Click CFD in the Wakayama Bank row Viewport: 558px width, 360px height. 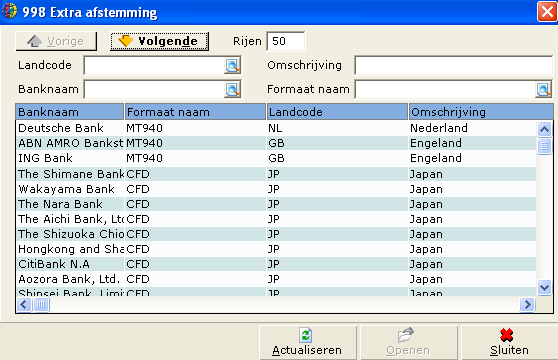138,189
